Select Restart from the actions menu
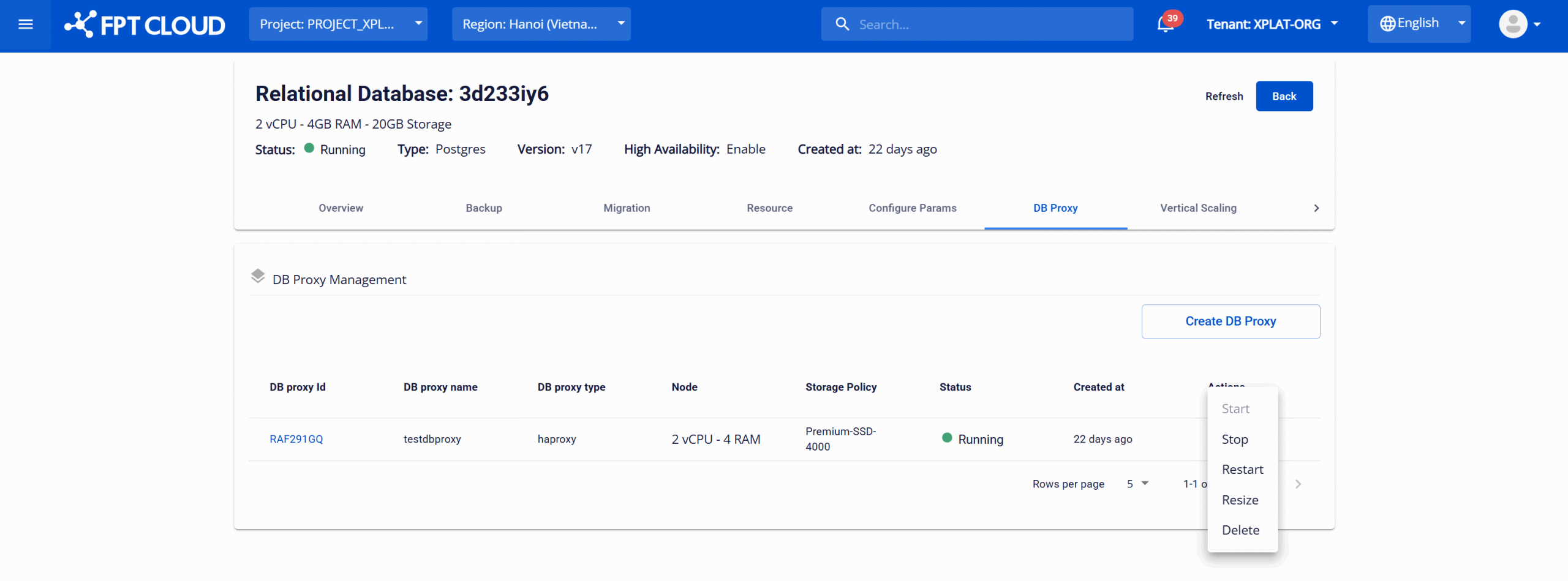Viewport: 1568px width, 581px height. pos(1242,470)
